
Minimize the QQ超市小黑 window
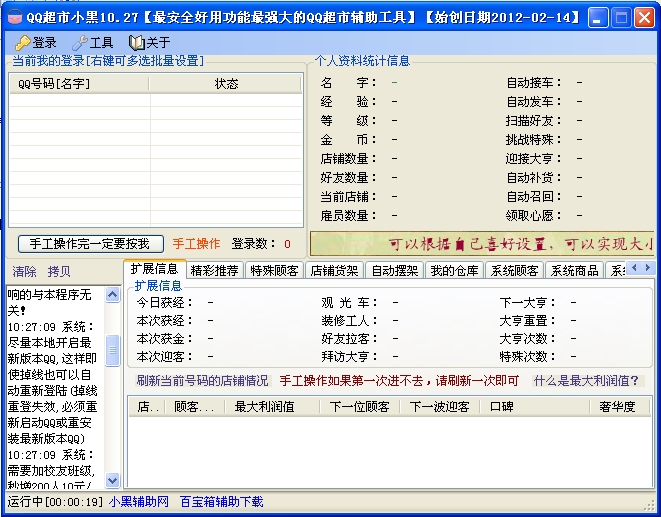coord(598,18)
